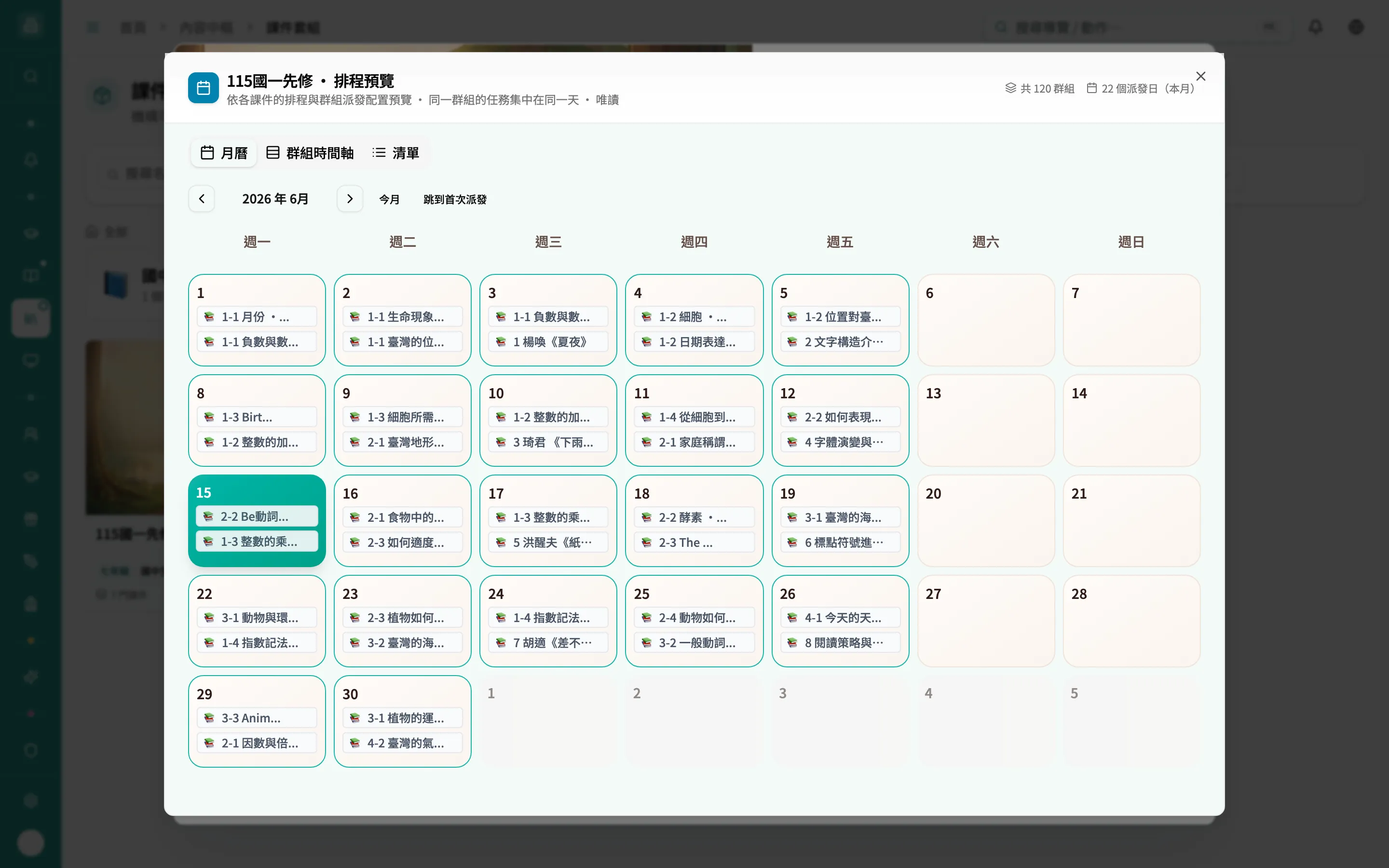Open task 2-1 因數與倍 on June 29
This screenshot has width=1389, height=868.
point(257,744)
